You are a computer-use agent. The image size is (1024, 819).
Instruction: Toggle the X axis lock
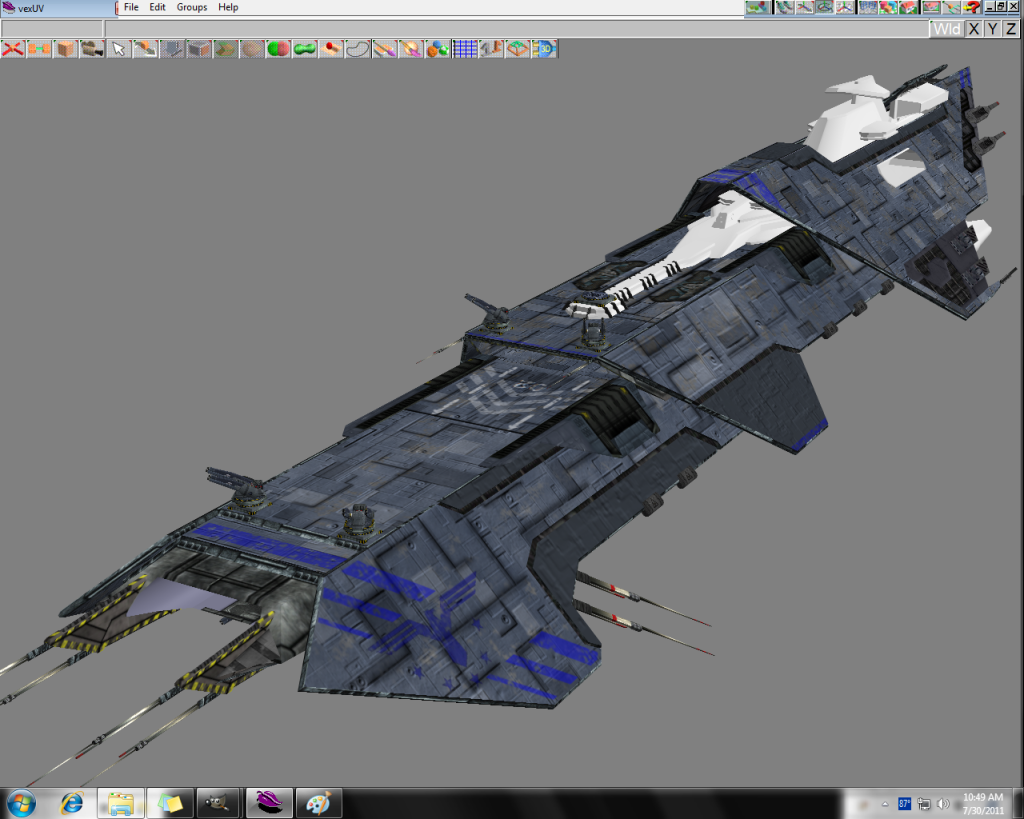(974, 29)
